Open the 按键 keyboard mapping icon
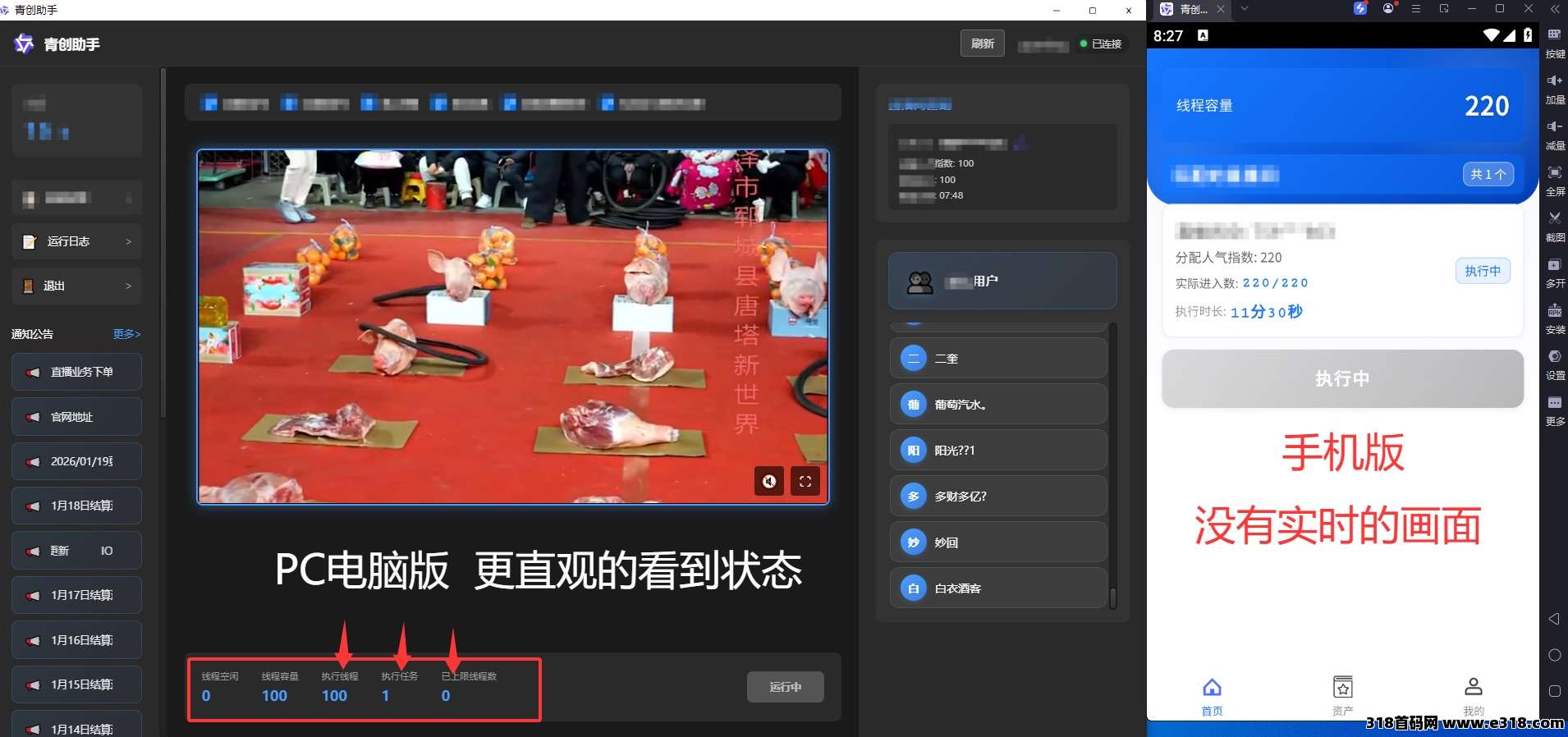The width and height of the screenshot is (1568, 737). click(1555, 35)
